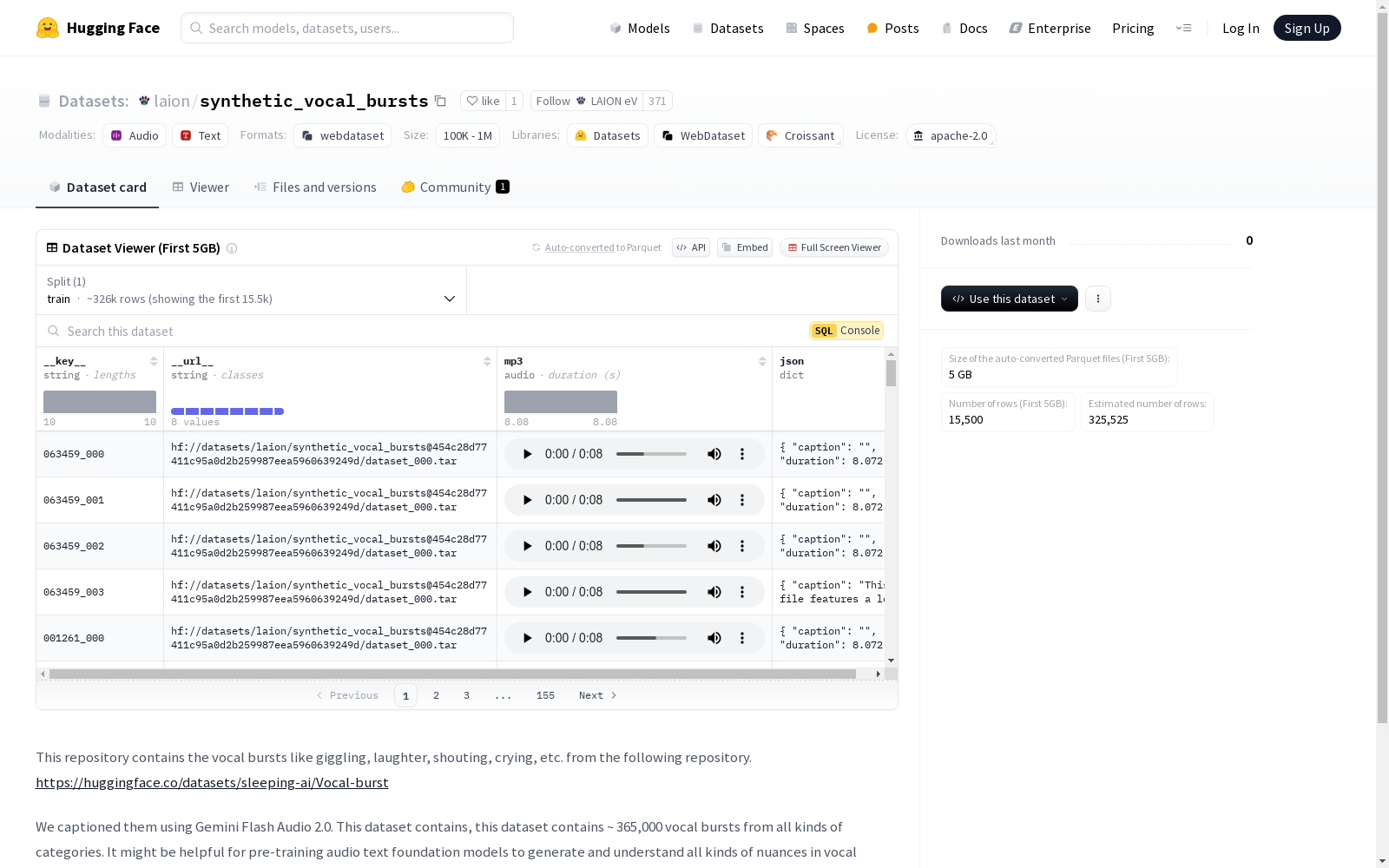Screen dimensions: 1389x868
Task: Play audio for row 063459_000
Action: click(x=527, y=454)
